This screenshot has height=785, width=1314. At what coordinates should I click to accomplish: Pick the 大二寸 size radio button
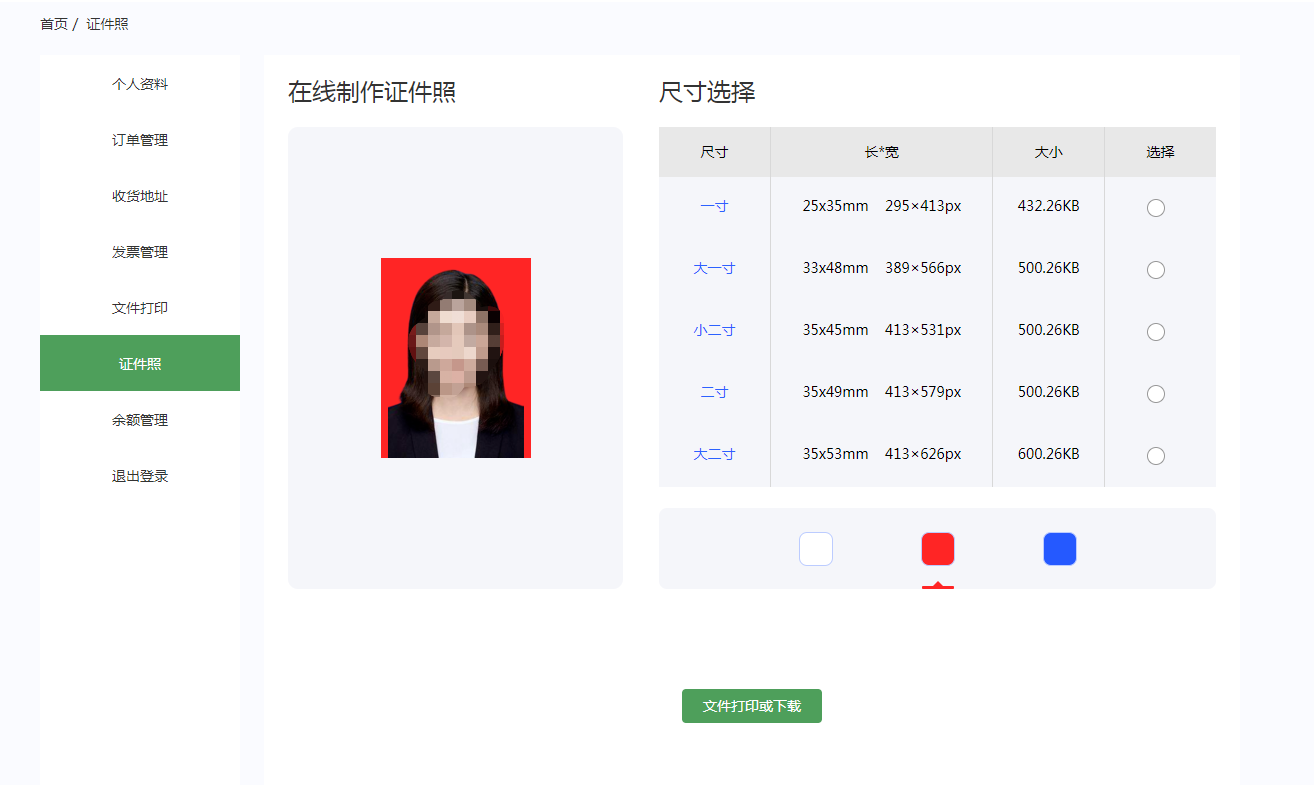pyautogui.click(x=1156, y=456)
